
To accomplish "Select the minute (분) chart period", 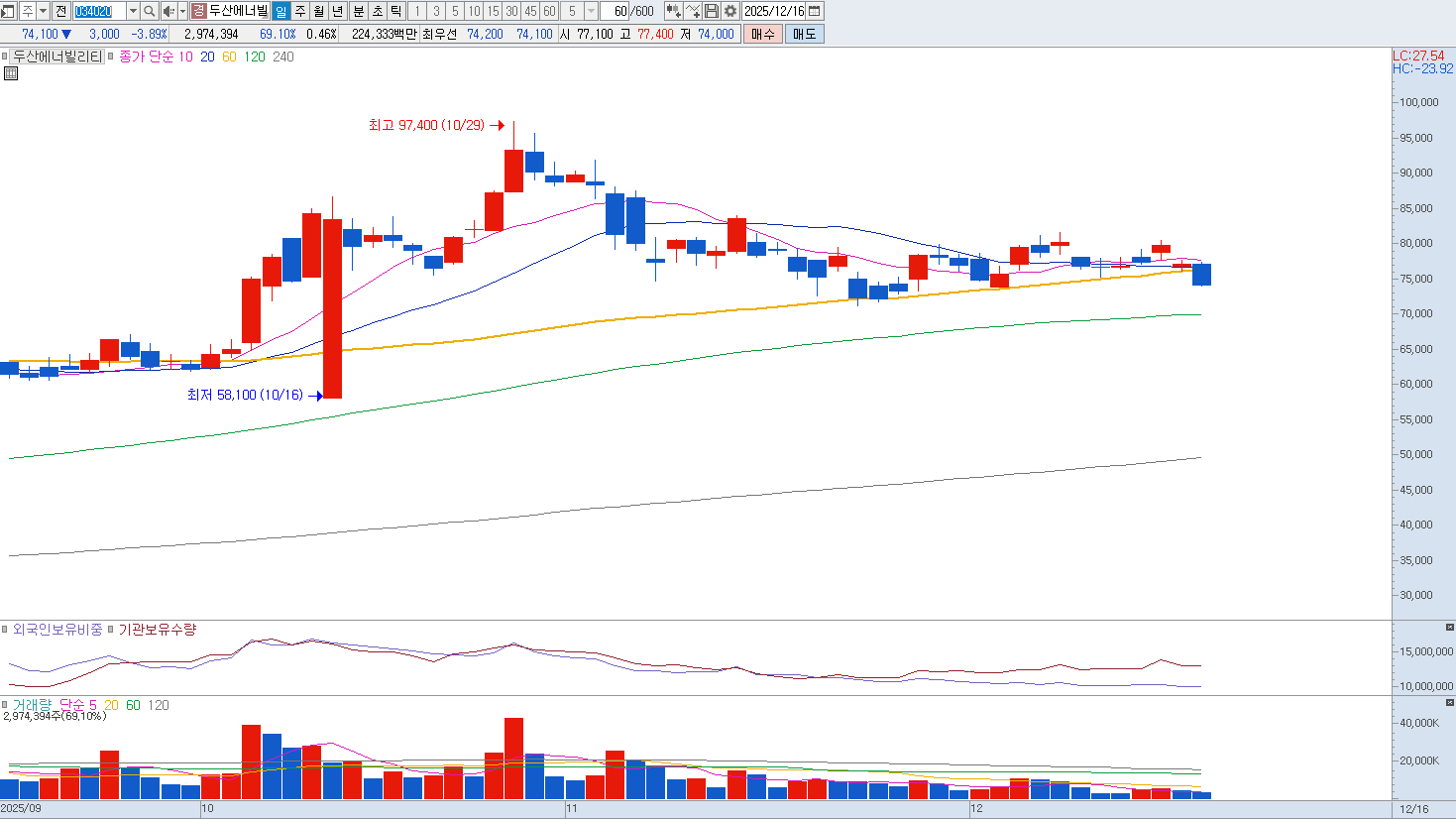I will (358, 11).
